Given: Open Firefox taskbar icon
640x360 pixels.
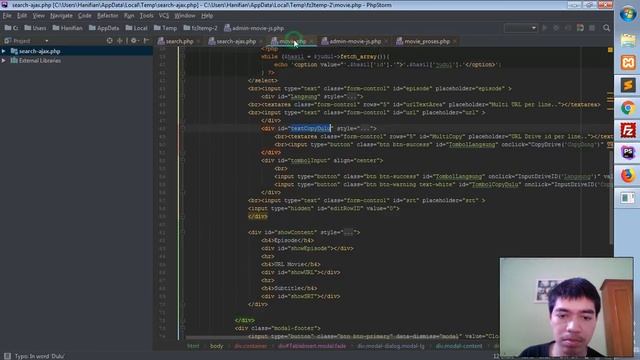Looking at the screenshot, I should click(x=628, y=176).
